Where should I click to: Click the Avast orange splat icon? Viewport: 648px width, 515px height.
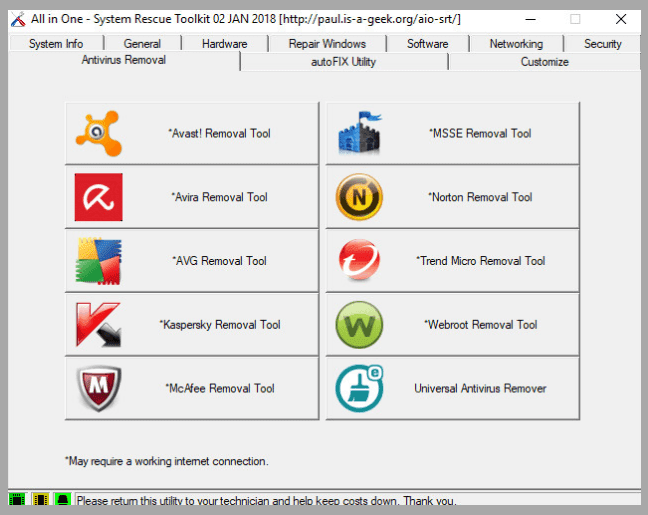point(98,134)
